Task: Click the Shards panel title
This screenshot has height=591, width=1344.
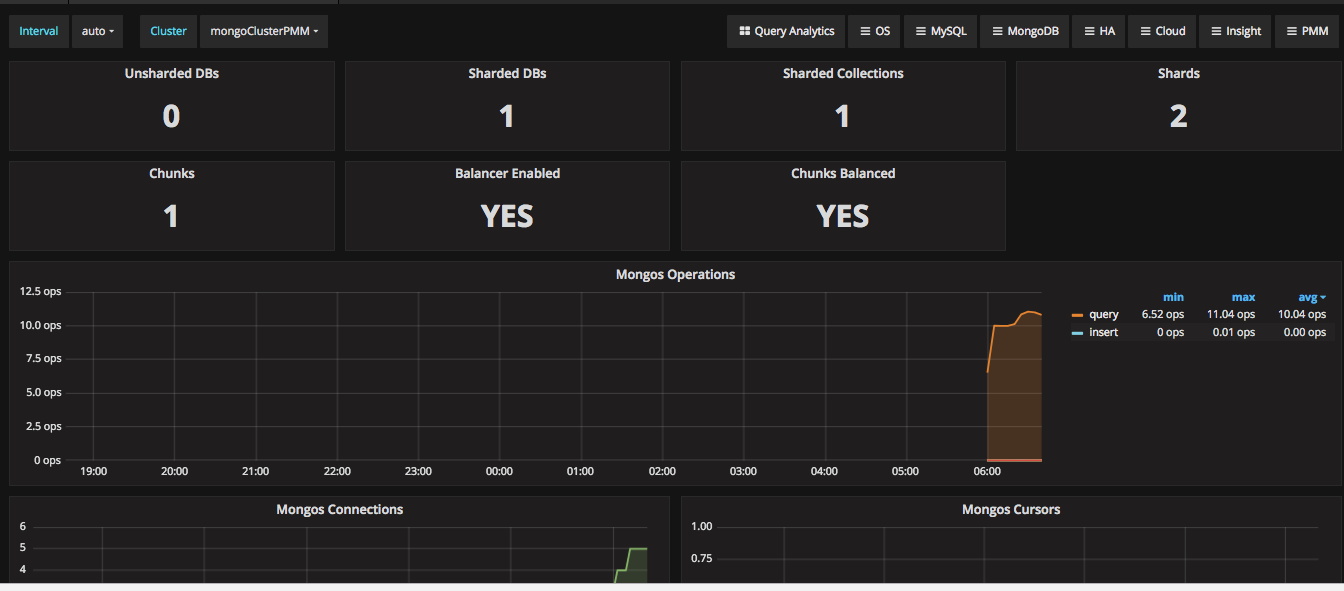Action: [1178, 73]
